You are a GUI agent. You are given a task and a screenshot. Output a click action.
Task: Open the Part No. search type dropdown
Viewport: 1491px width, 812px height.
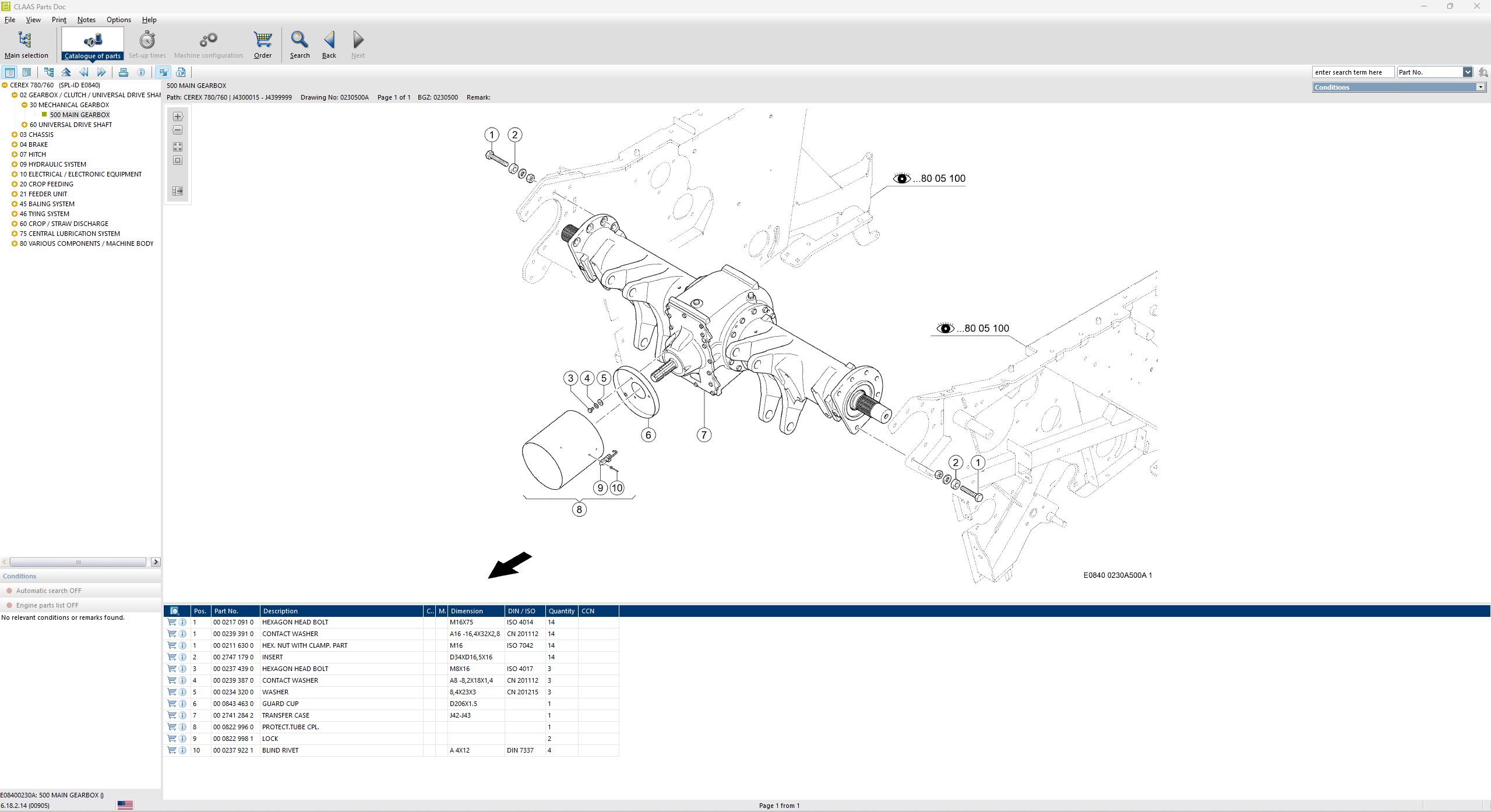[1467, 72]
